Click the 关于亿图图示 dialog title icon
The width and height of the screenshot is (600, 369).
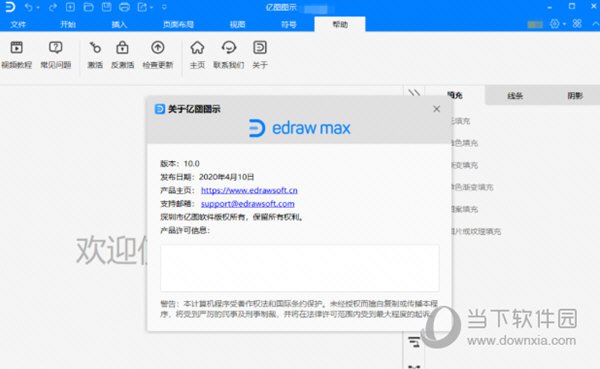click(160, 109)
